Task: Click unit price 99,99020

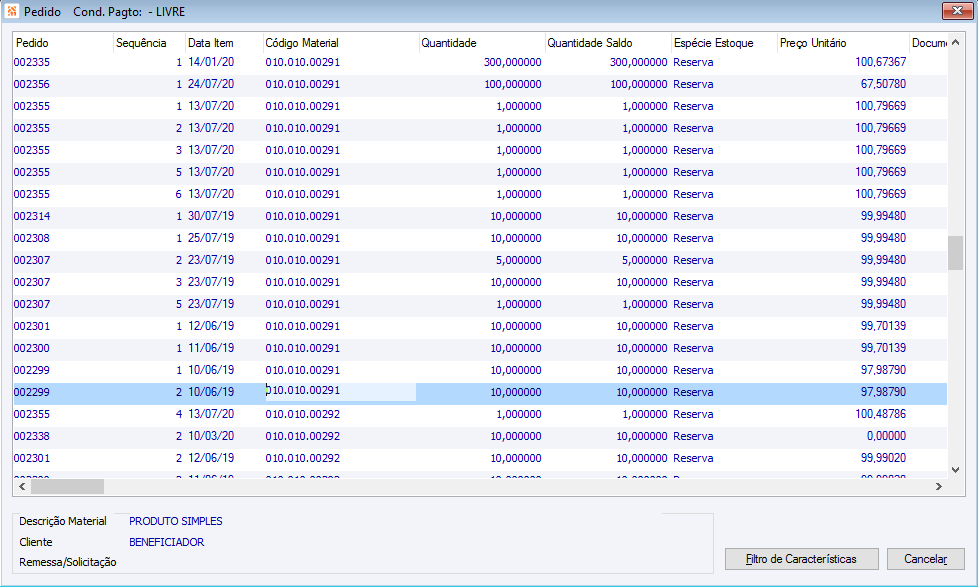Action: pyautogui.click(x=883, y=458)
